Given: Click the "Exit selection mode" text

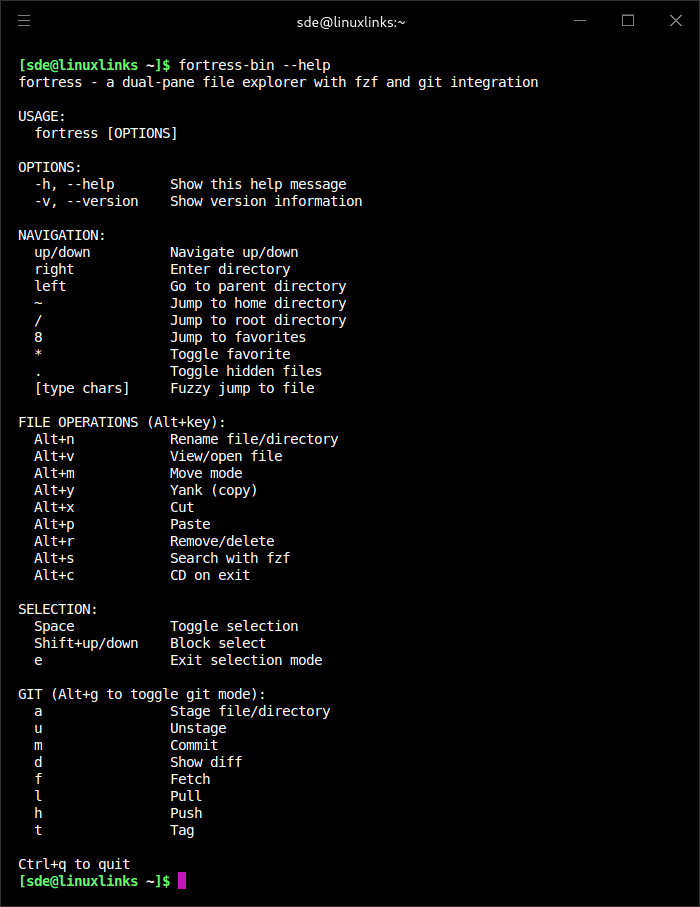Looking at the screenshot, I should [246, 660].
